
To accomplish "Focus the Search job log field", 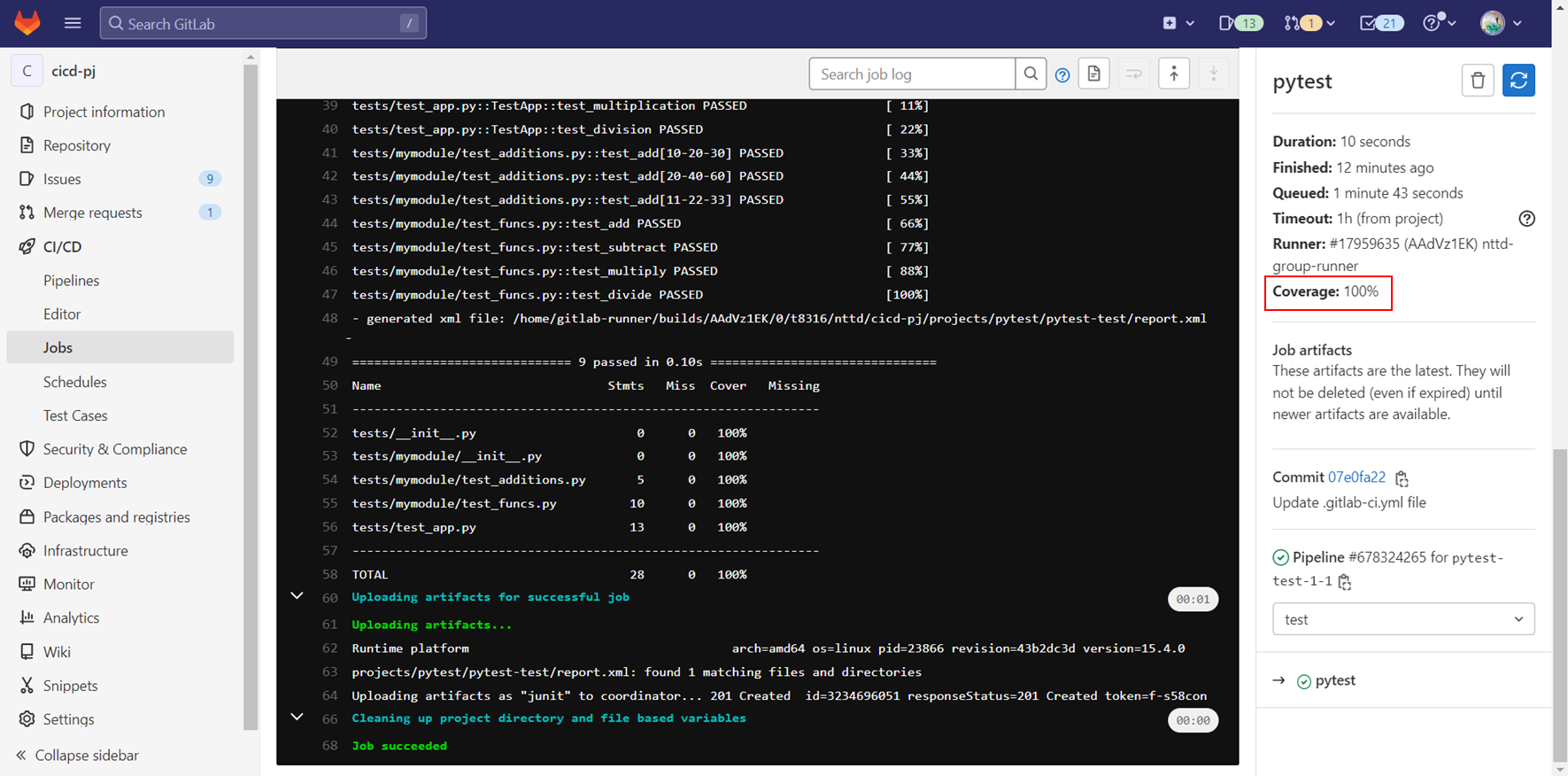I will click(x=911, y=74).
